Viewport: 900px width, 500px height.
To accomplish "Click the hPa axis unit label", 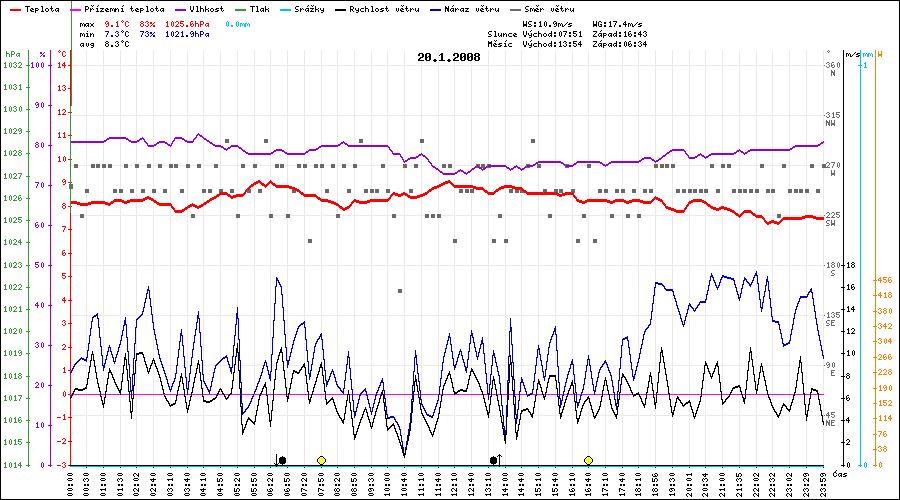I will [13, 54].
